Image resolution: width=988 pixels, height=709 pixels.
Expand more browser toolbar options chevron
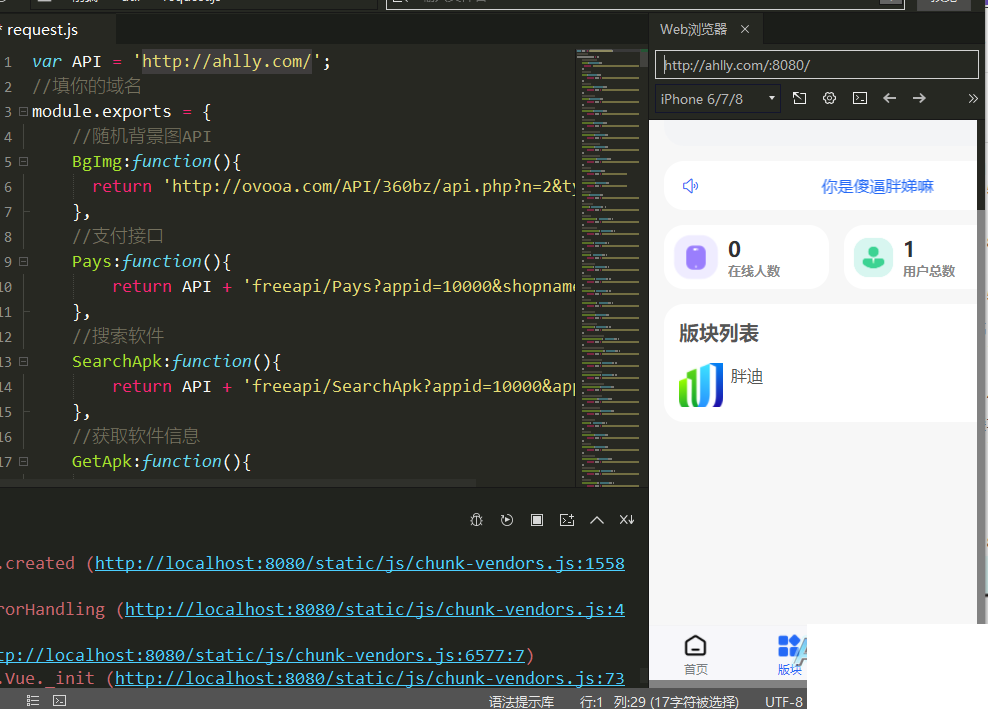[x=973, y=98]
